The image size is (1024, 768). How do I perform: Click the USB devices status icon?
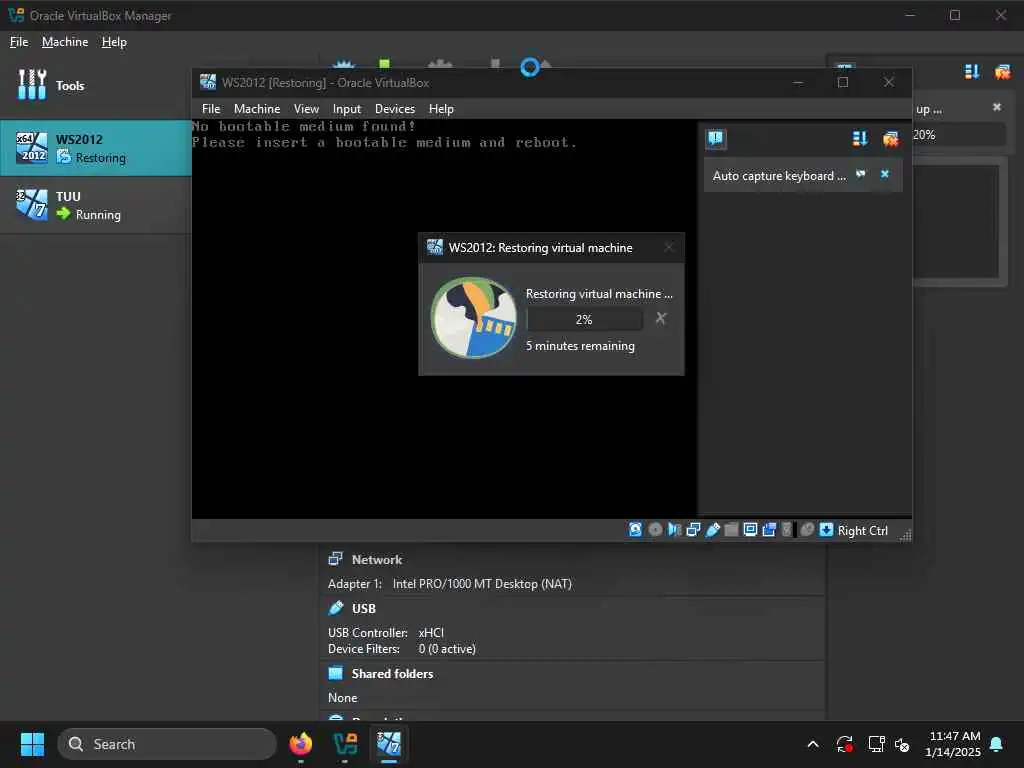click(712, 530)
